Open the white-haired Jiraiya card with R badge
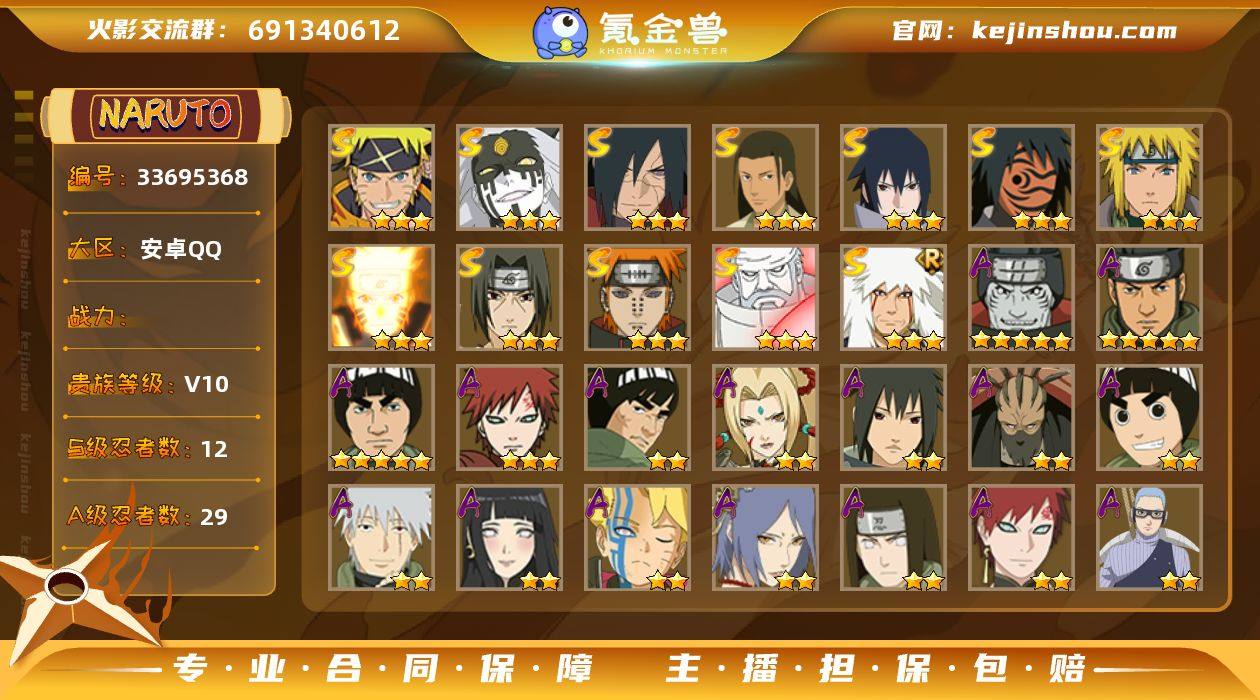The width and height of the screenshot is (1260, 700). (x=893, y=298)
